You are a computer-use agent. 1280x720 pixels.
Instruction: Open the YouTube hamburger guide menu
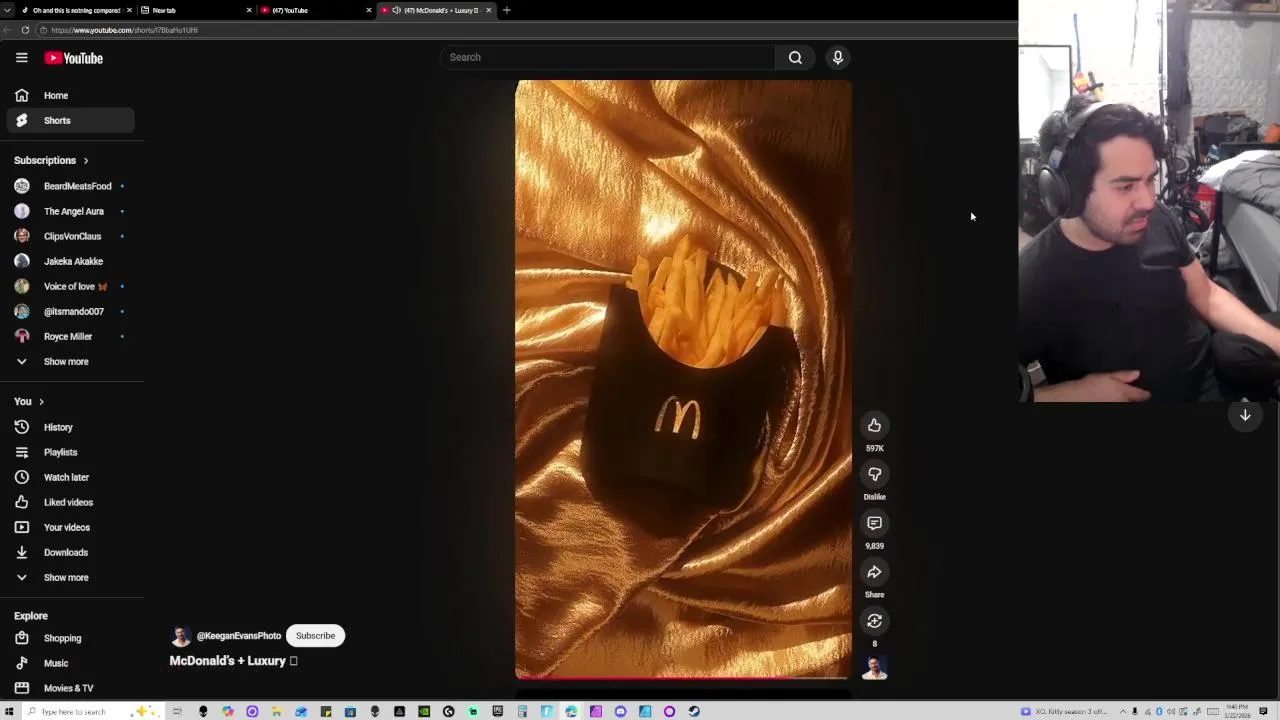click(x=21, y=58)
